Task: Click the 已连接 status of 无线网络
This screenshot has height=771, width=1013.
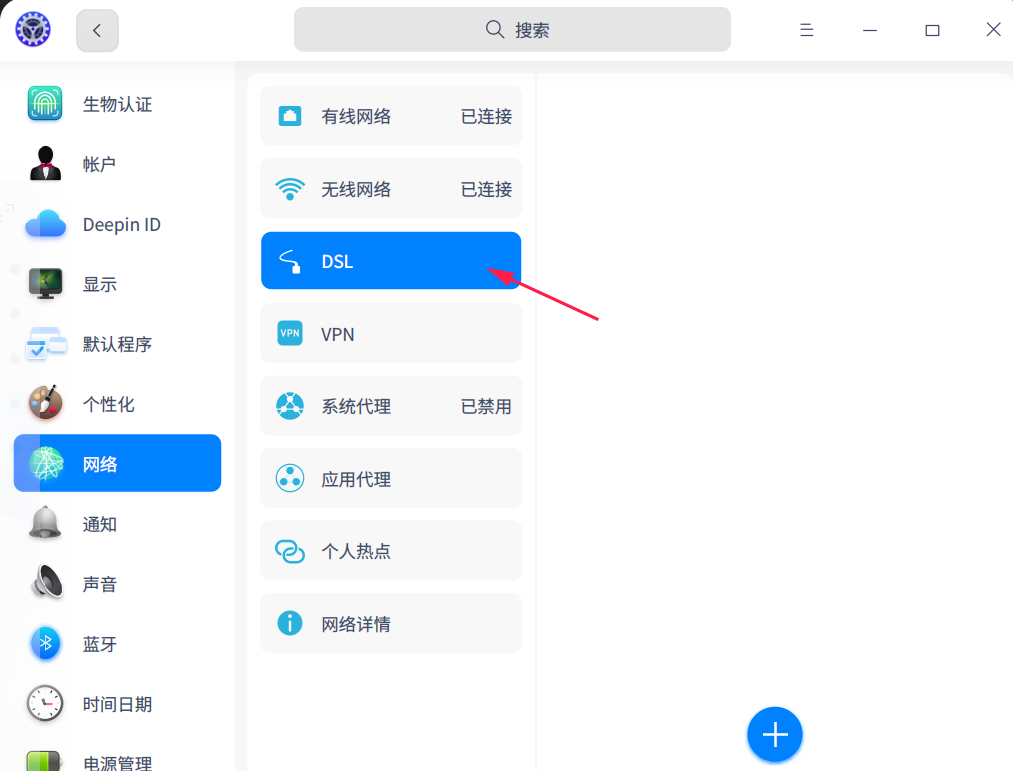Action: pyautogui.click(x=486, y=189)
